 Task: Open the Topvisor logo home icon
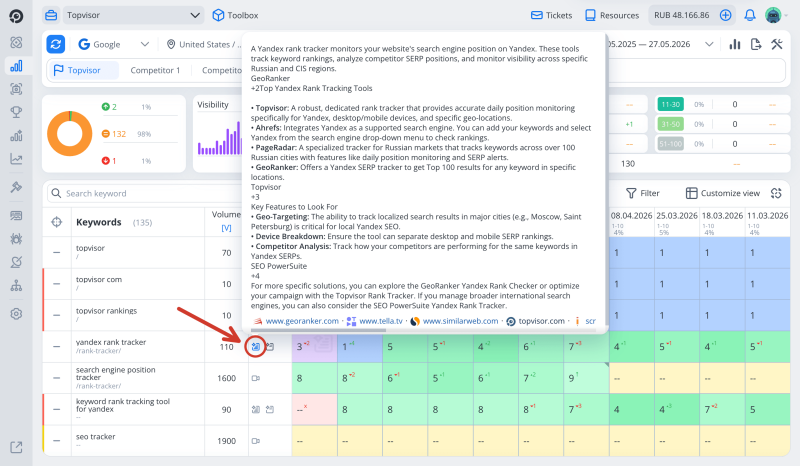(x=16, y=16)
